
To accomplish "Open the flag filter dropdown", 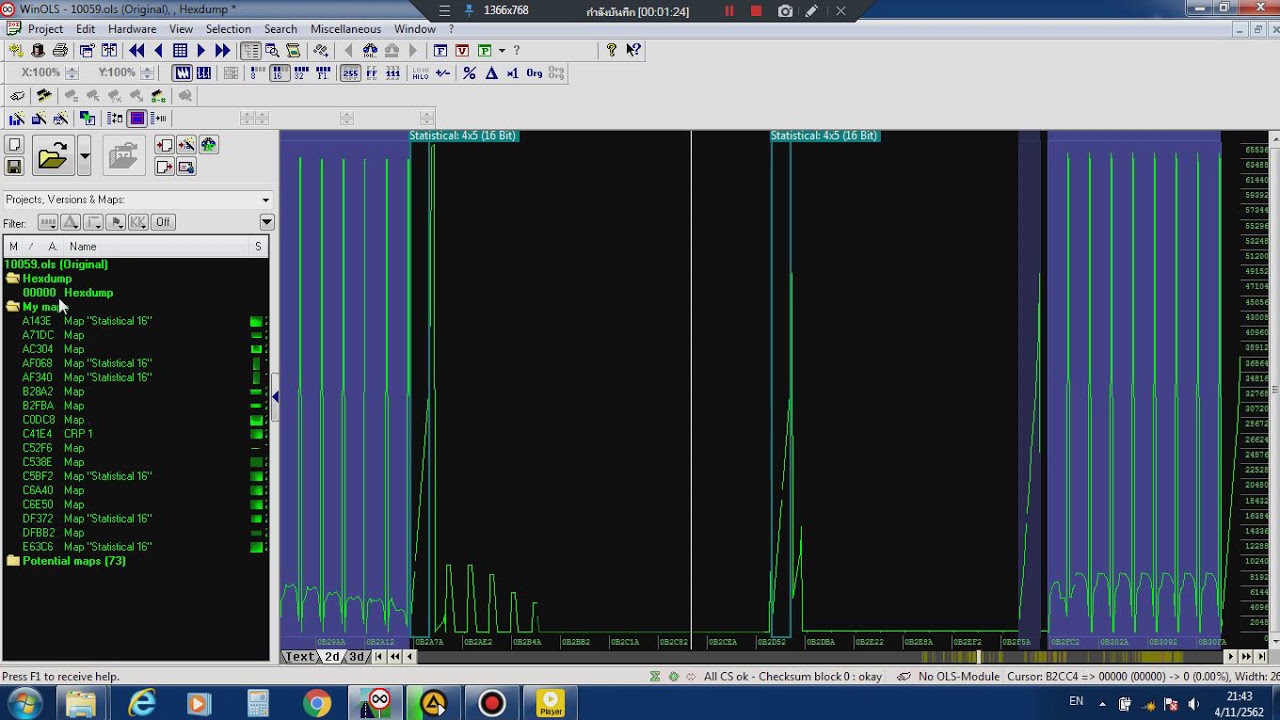I will pos(116,222).
